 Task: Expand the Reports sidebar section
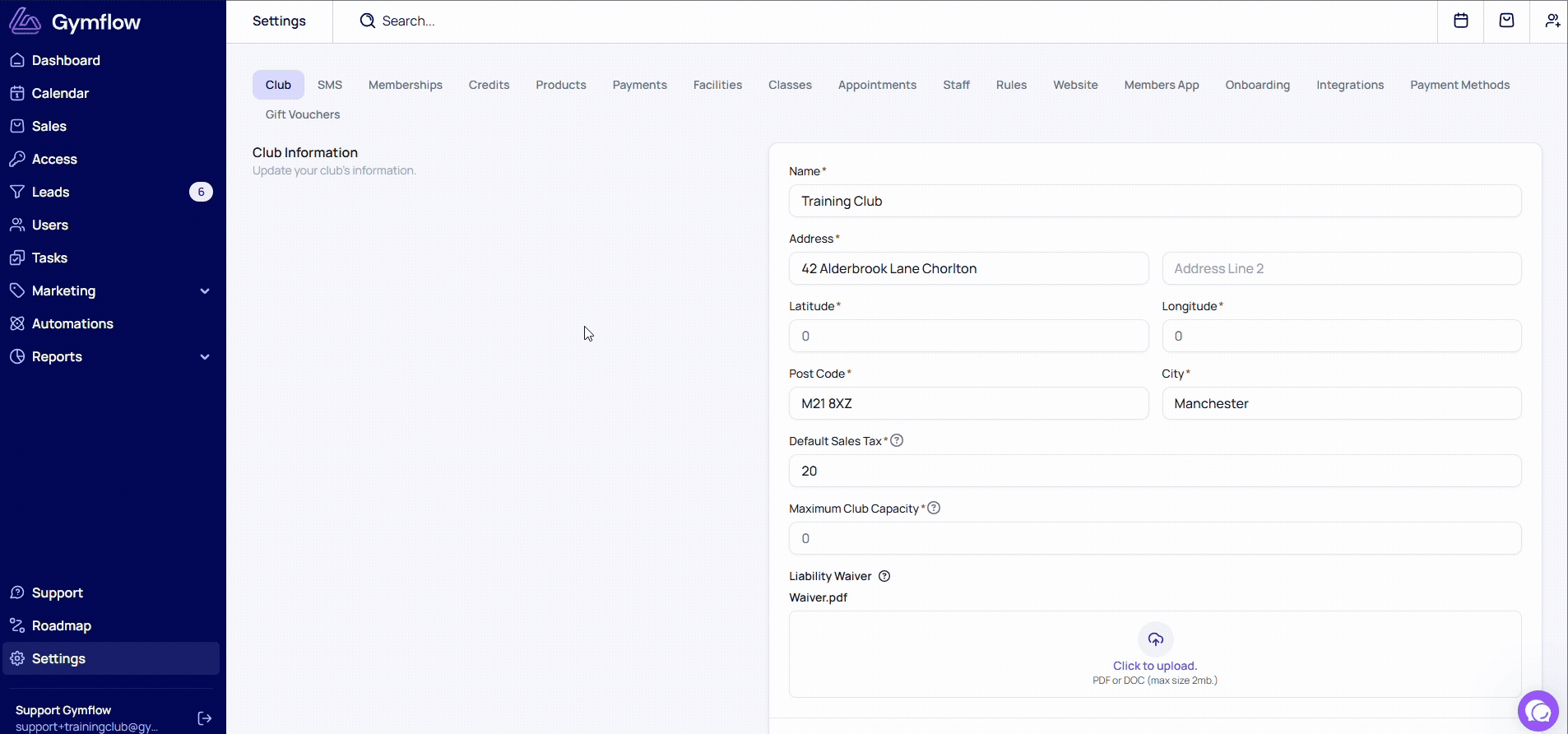point(205,356)
